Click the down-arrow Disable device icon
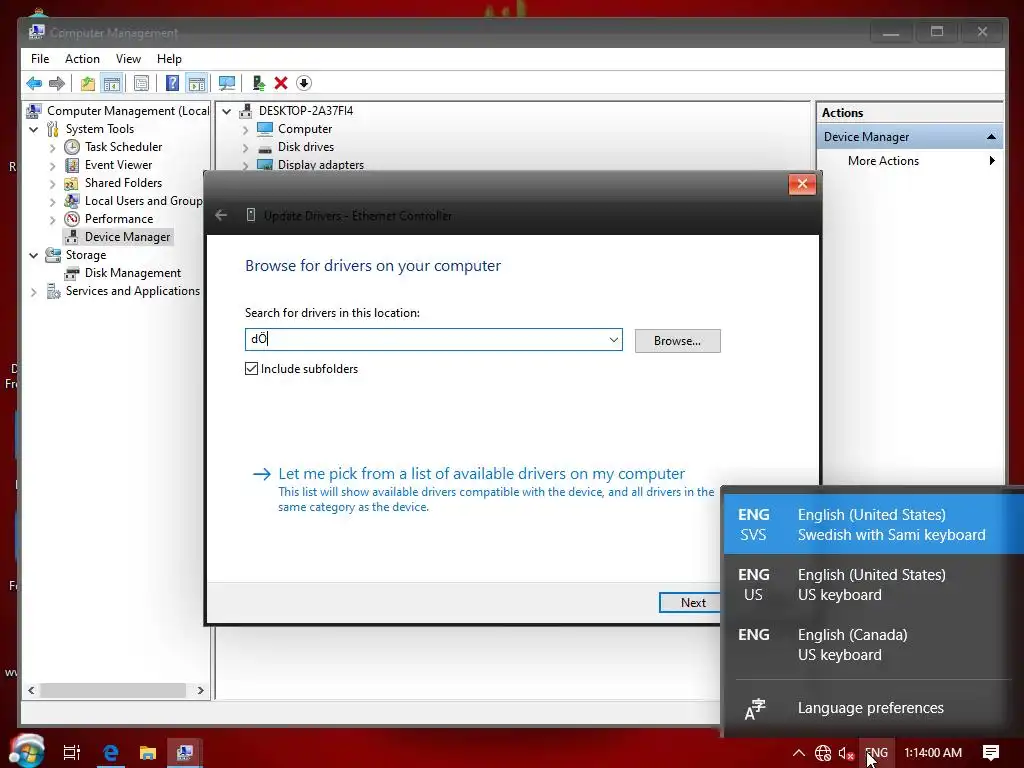The height and width of the screenshot is (768, 1024). [x=304, y=83]
